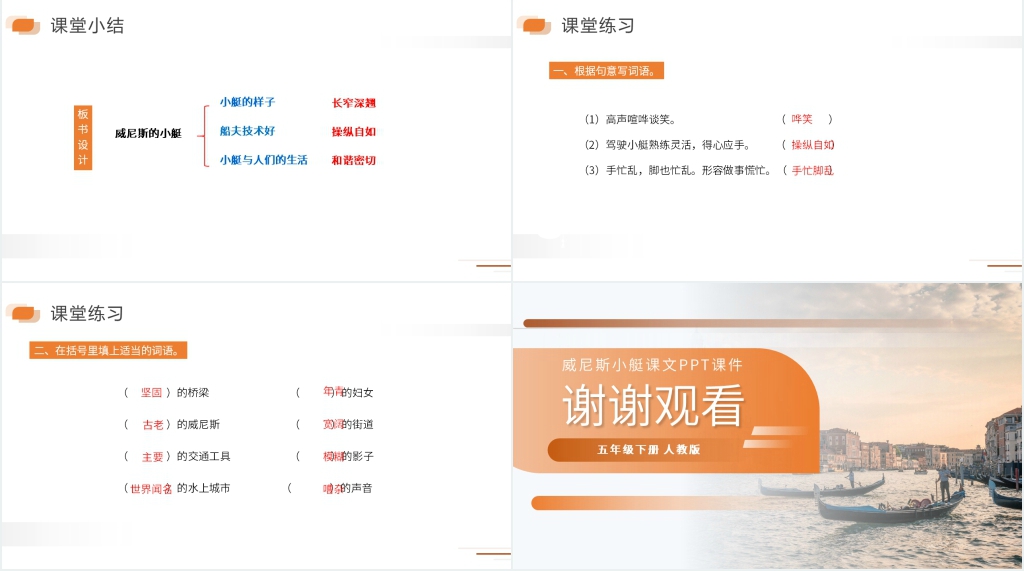Select the vertical 板书设计 orange box

tap(83, 137)
